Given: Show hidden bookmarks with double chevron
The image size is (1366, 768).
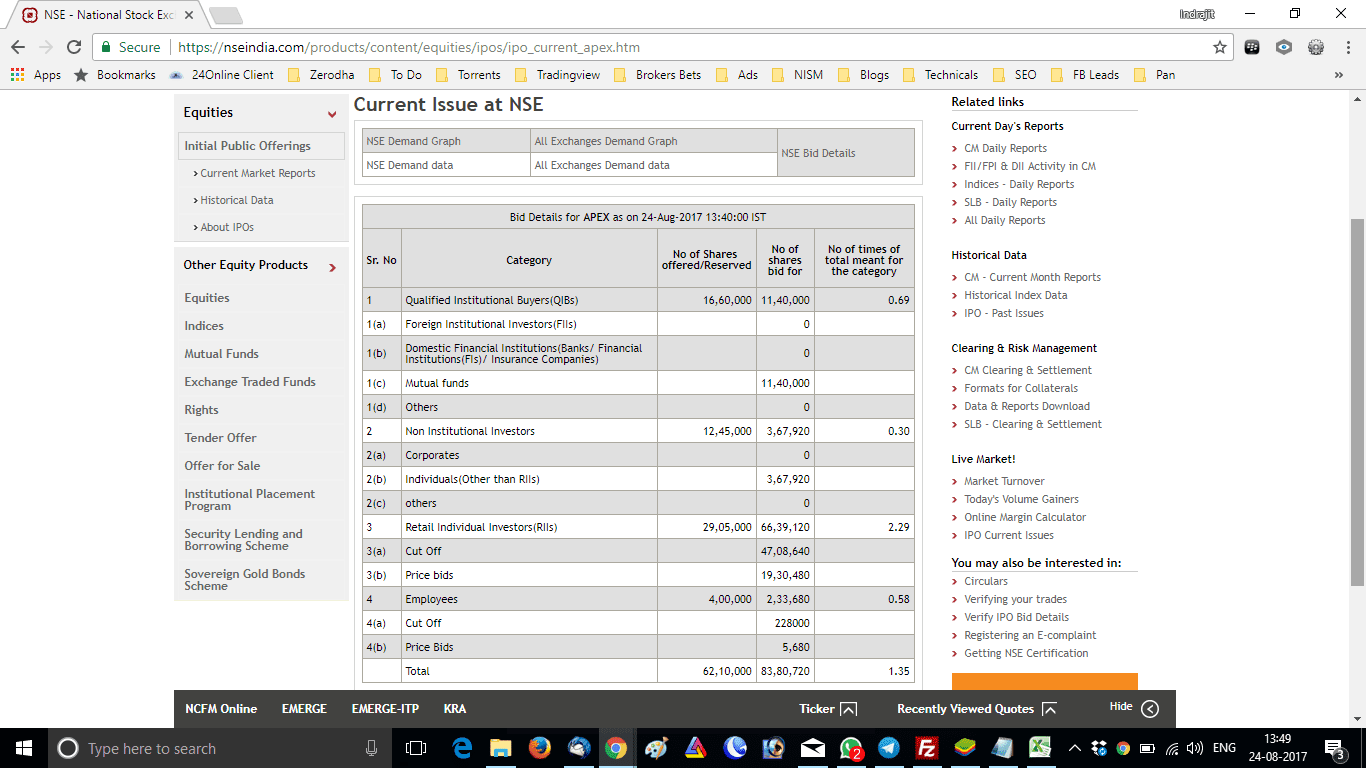Looking at the screenshot, I should (x=1339, y=75).
